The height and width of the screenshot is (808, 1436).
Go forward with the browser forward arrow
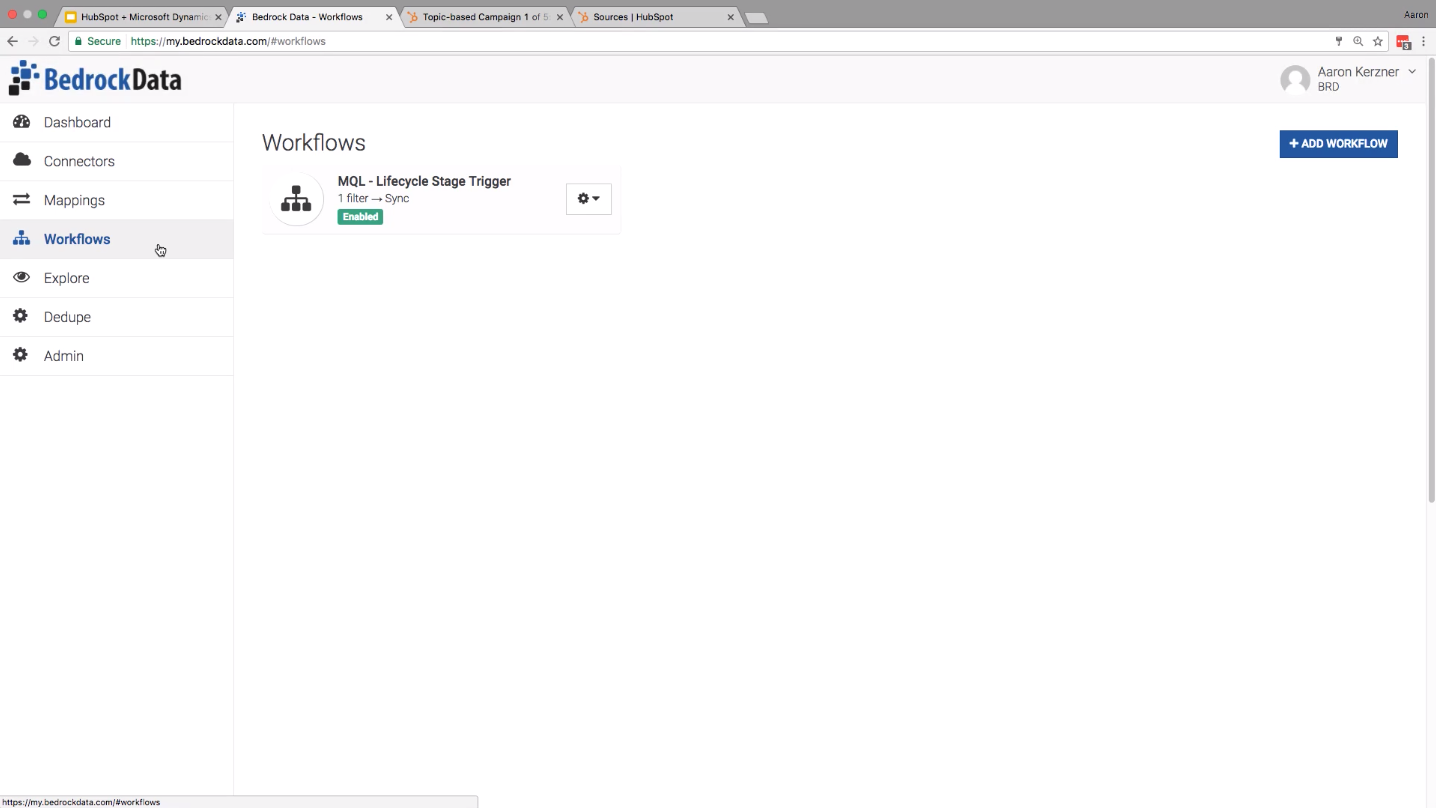[x=33, y=41]
